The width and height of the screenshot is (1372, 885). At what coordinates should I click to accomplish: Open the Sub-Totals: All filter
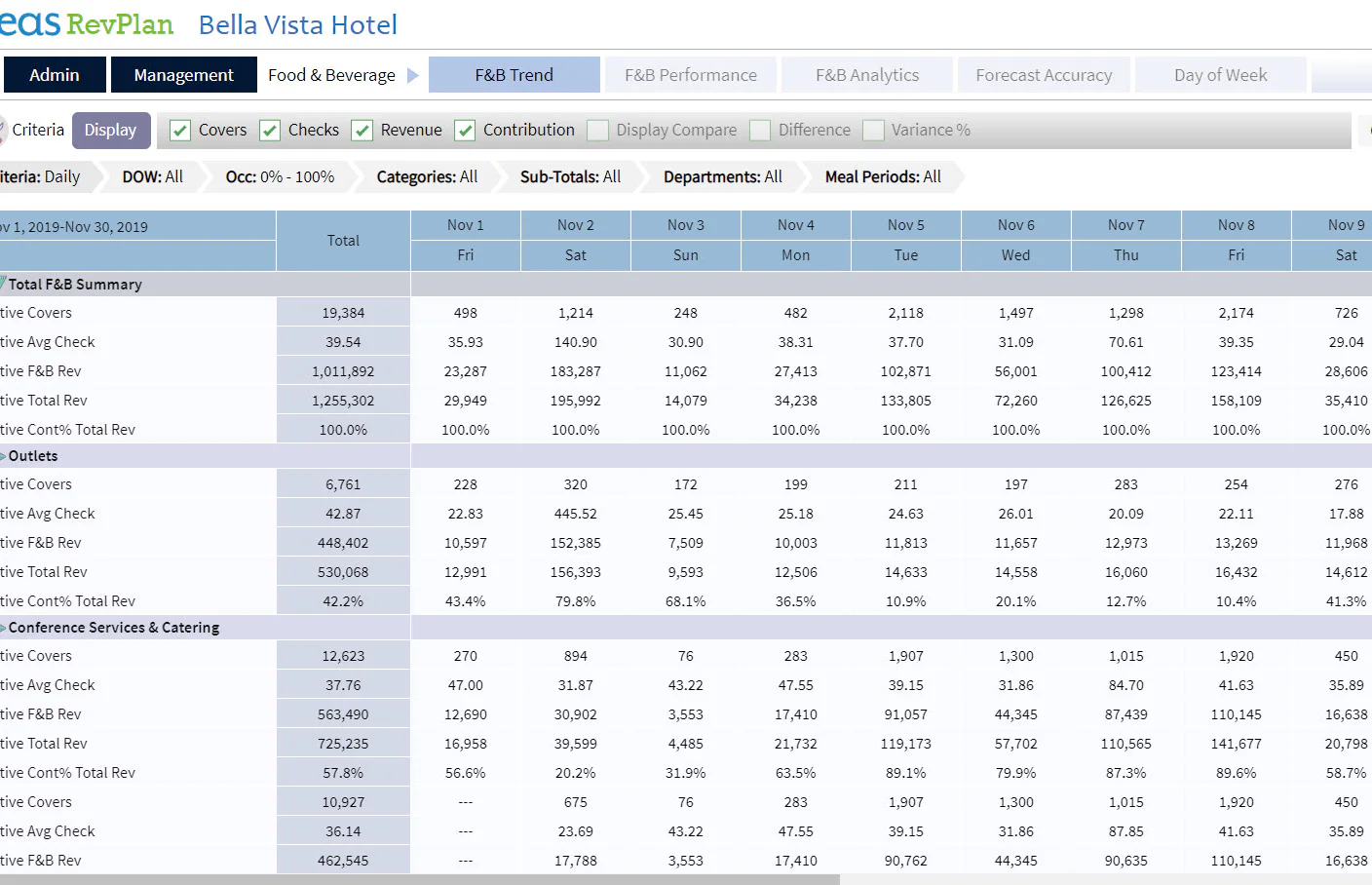tap(570, 176)
